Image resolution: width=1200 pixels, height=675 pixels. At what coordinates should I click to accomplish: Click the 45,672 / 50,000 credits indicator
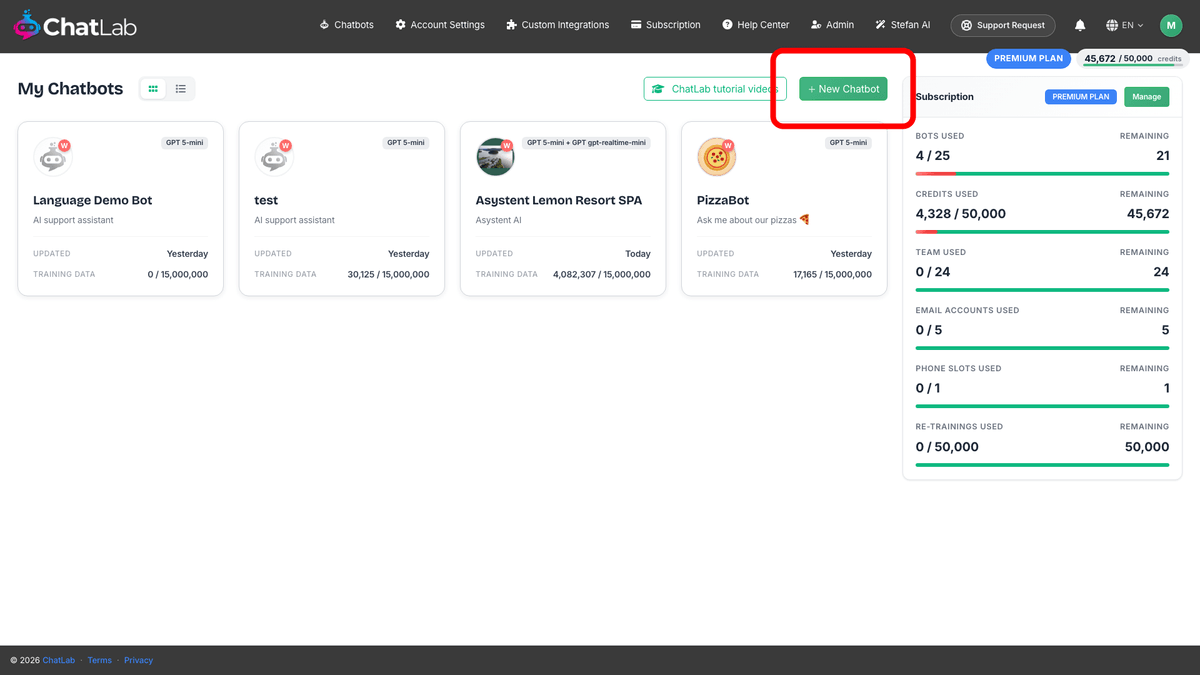[1134, 59]
